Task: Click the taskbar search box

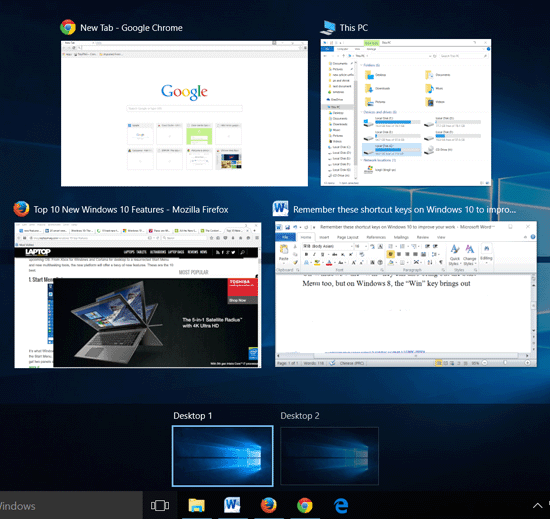Action: (x=71, y=505)
